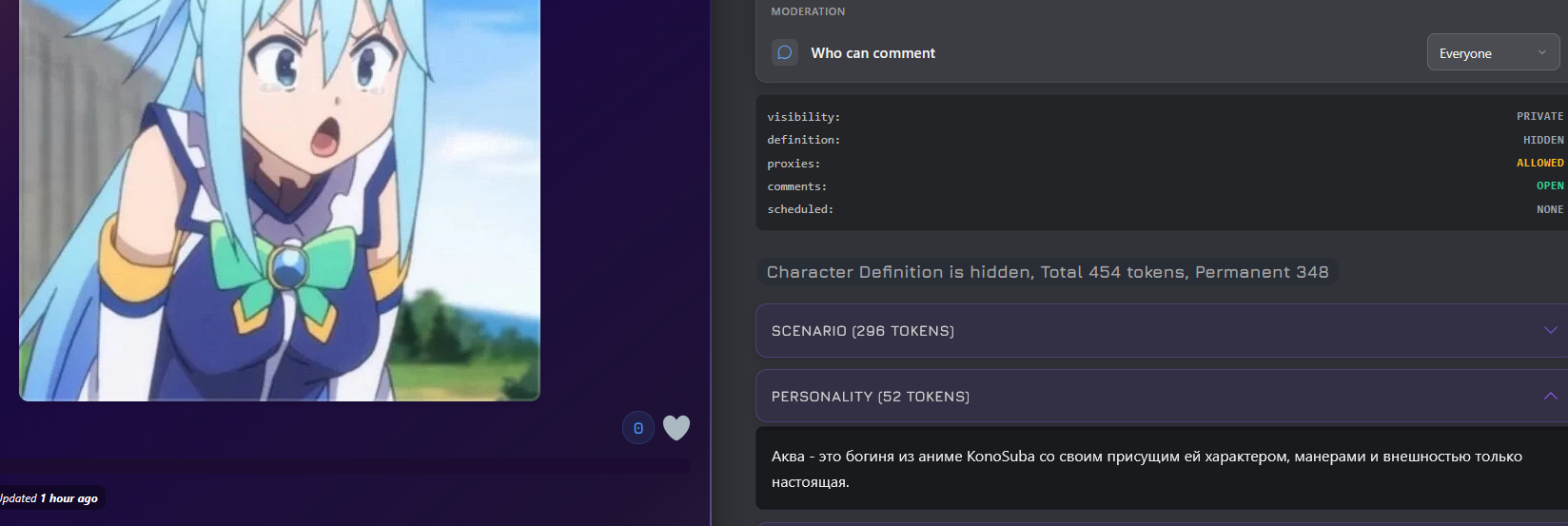Click the 'comments:' row label

[x=797, y=186]
